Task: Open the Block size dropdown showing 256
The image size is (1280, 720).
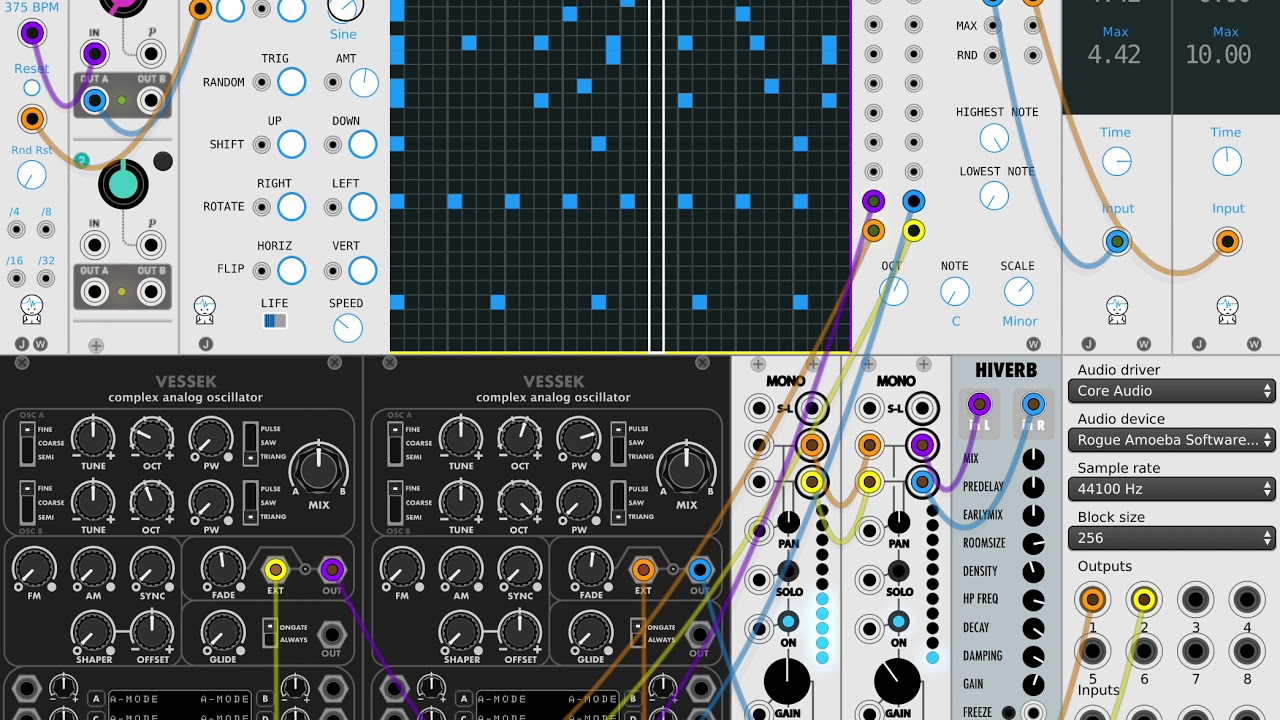Action: [1174, 538]
